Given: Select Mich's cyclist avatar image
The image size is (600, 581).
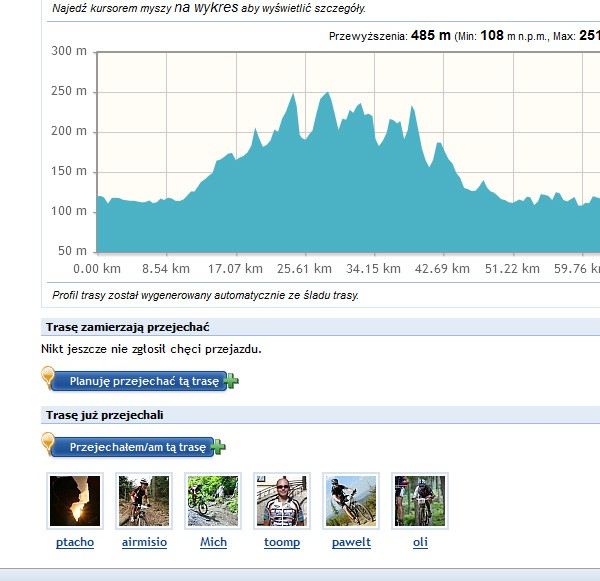Looking at the screenshot, I should point(213,501).
